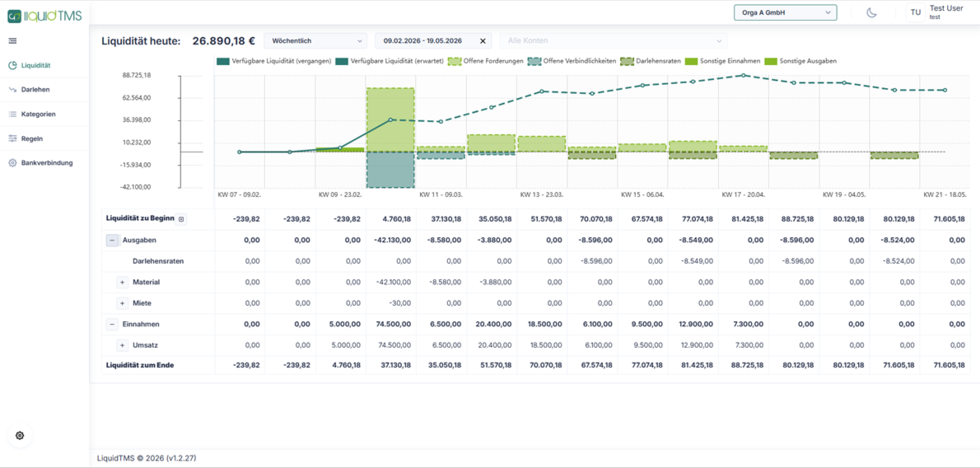Collapse the Ausgaben row group
980x468 pixels.
click(x=112, y=240)
